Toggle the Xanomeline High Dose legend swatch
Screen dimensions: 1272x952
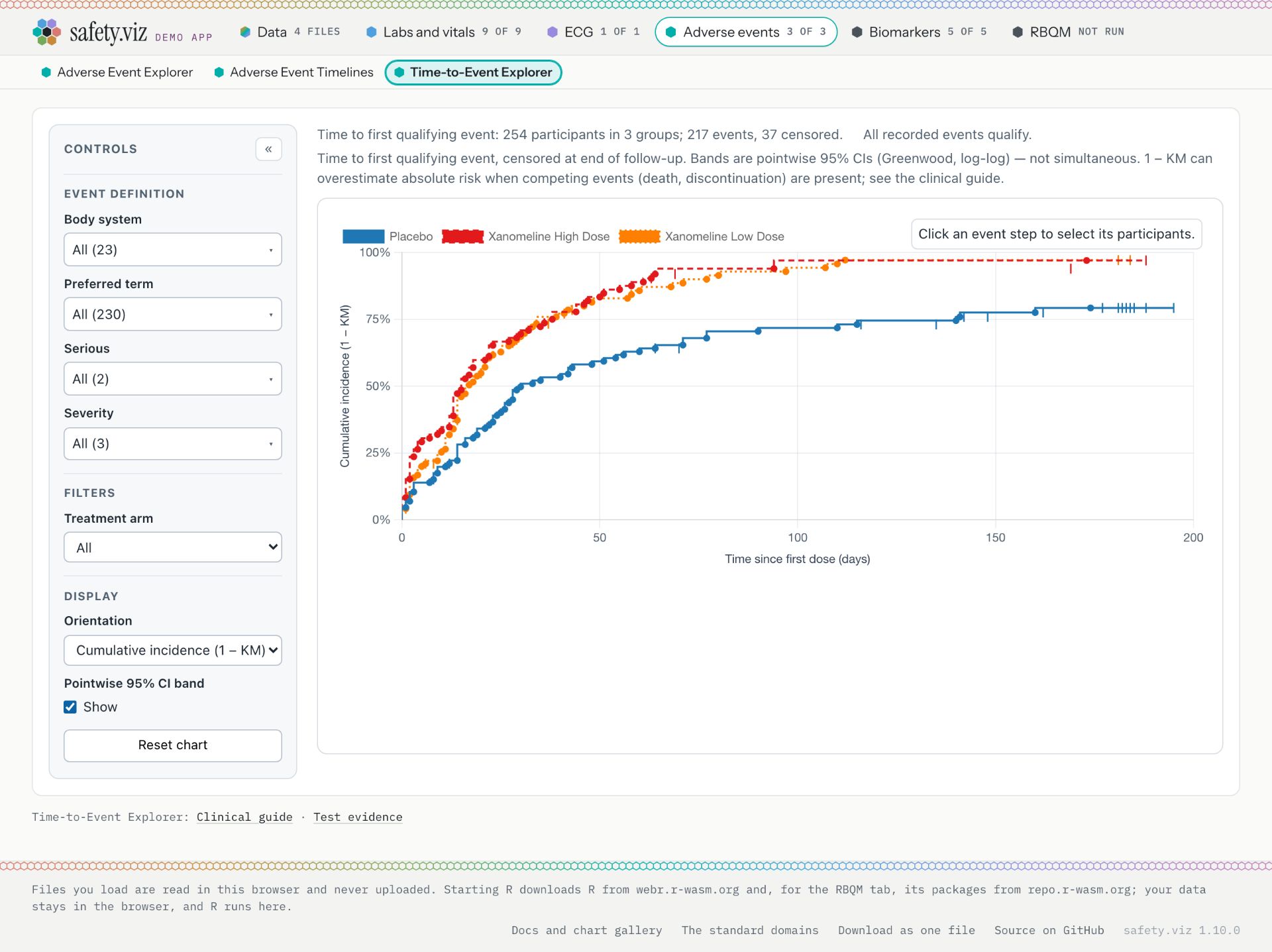click(462, 237)
